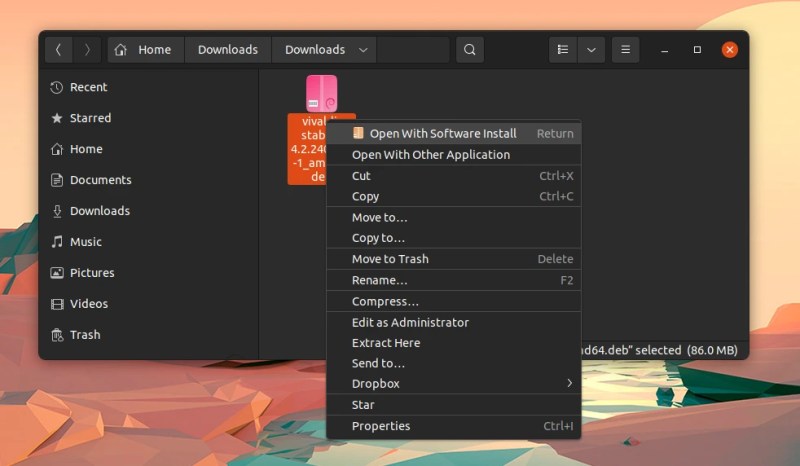Open the hamburger main menu
The height and width of the screenshot is (466, 800).
coord(625,50)
